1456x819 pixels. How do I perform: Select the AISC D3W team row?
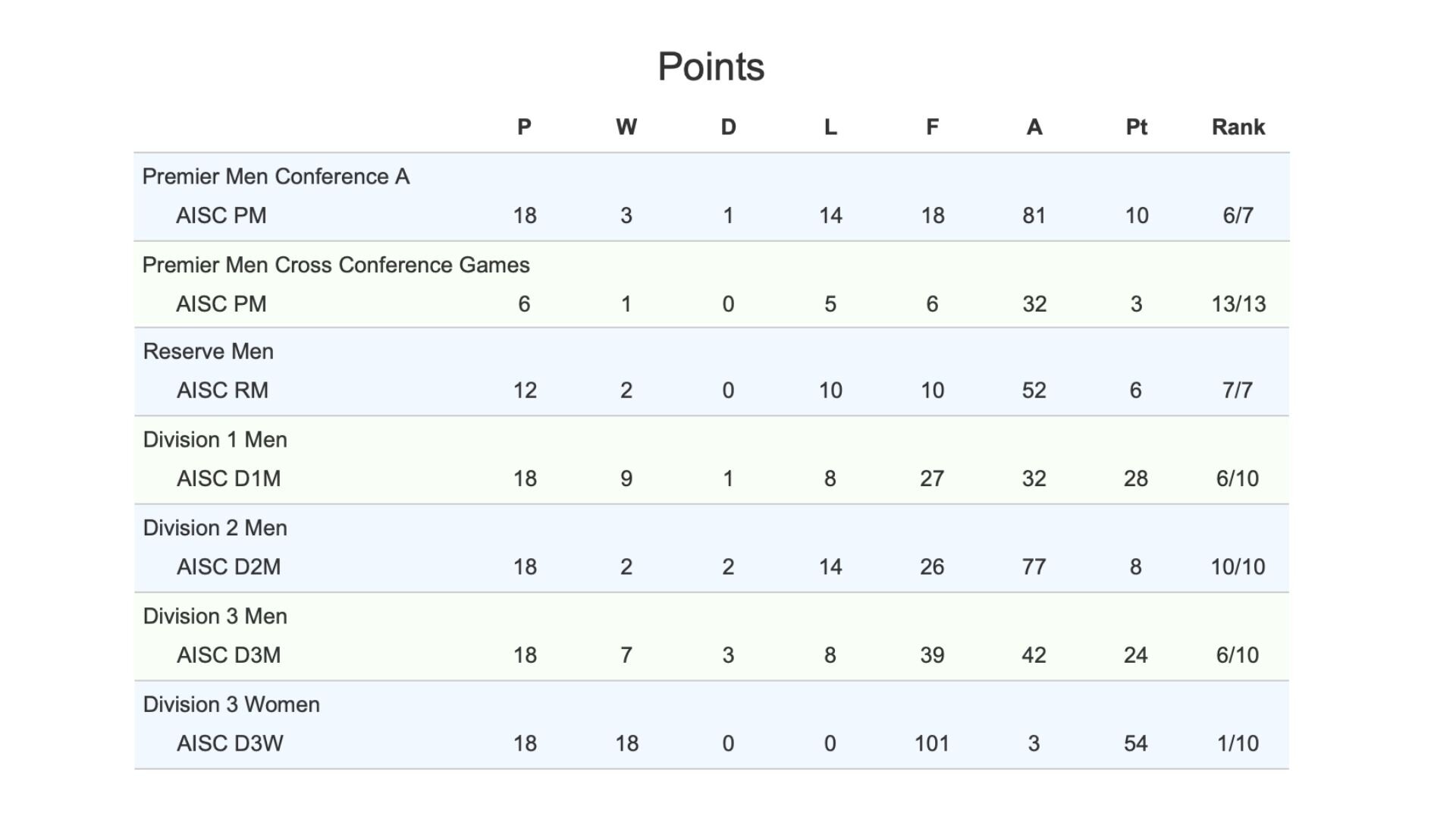711,743
